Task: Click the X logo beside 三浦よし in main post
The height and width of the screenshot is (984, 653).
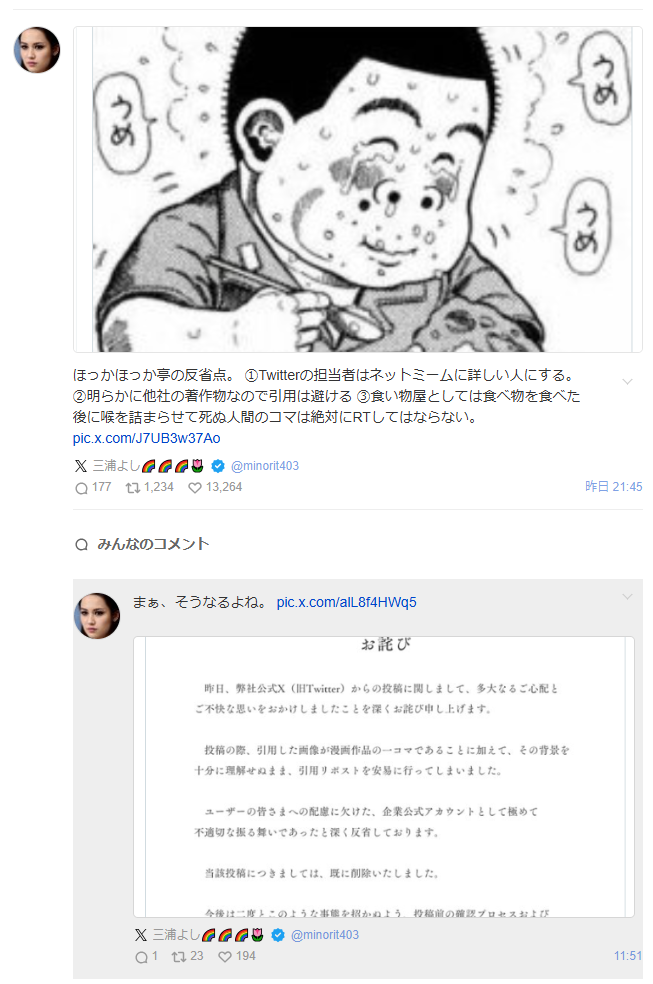Action: 81,466
